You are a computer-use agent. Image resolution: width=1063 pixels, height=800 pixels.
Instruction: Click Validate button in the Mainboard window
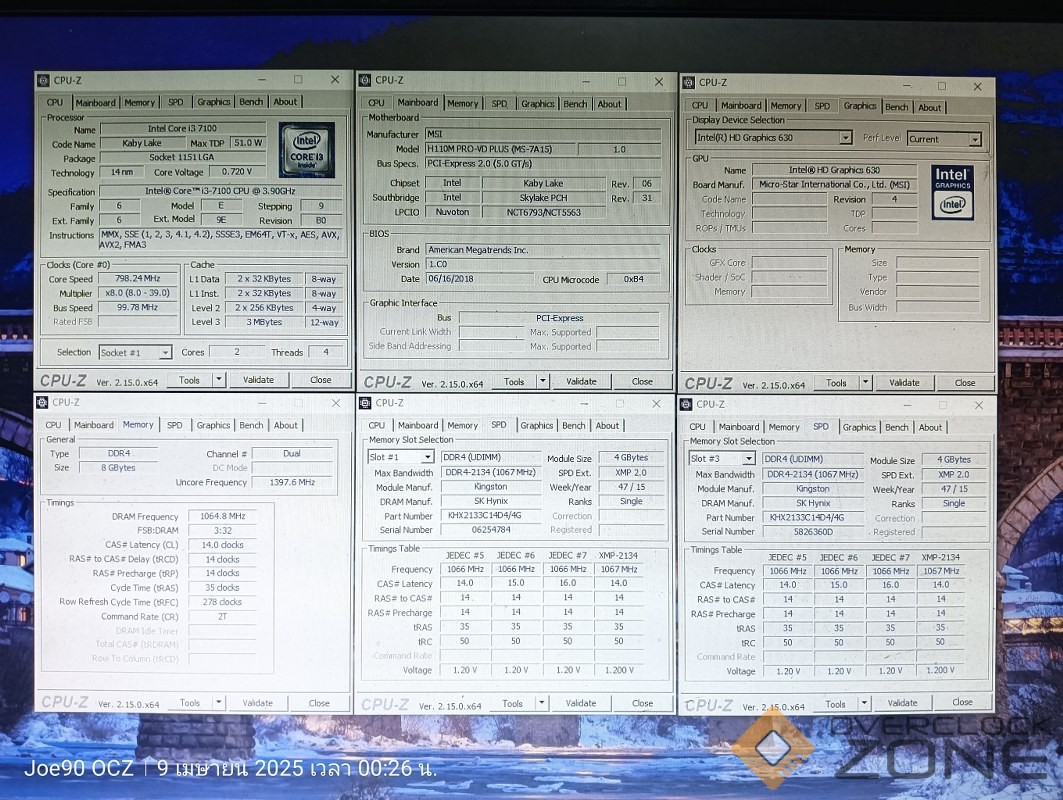582,382
